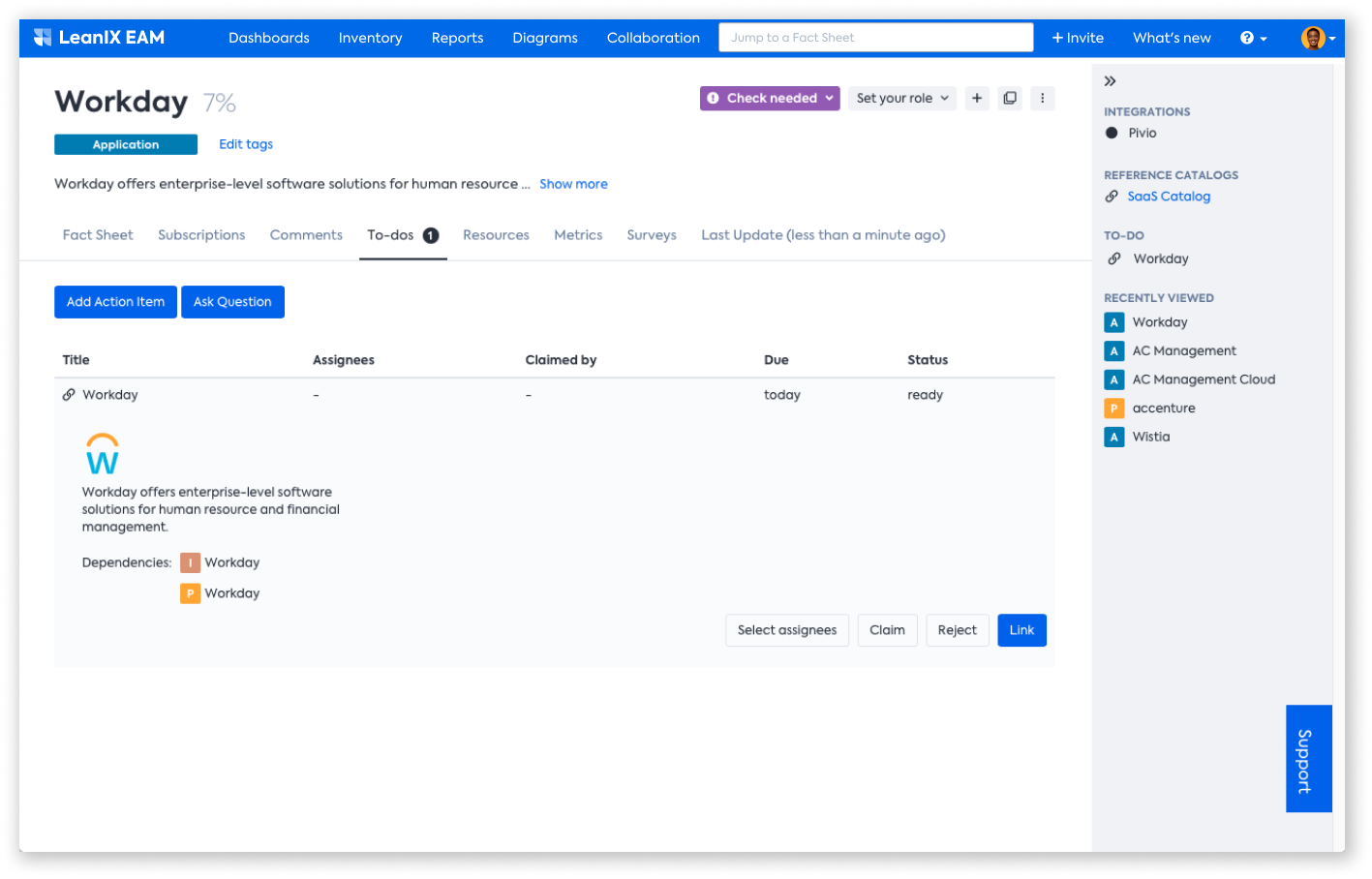Click the Due column header

coord(776,360)
